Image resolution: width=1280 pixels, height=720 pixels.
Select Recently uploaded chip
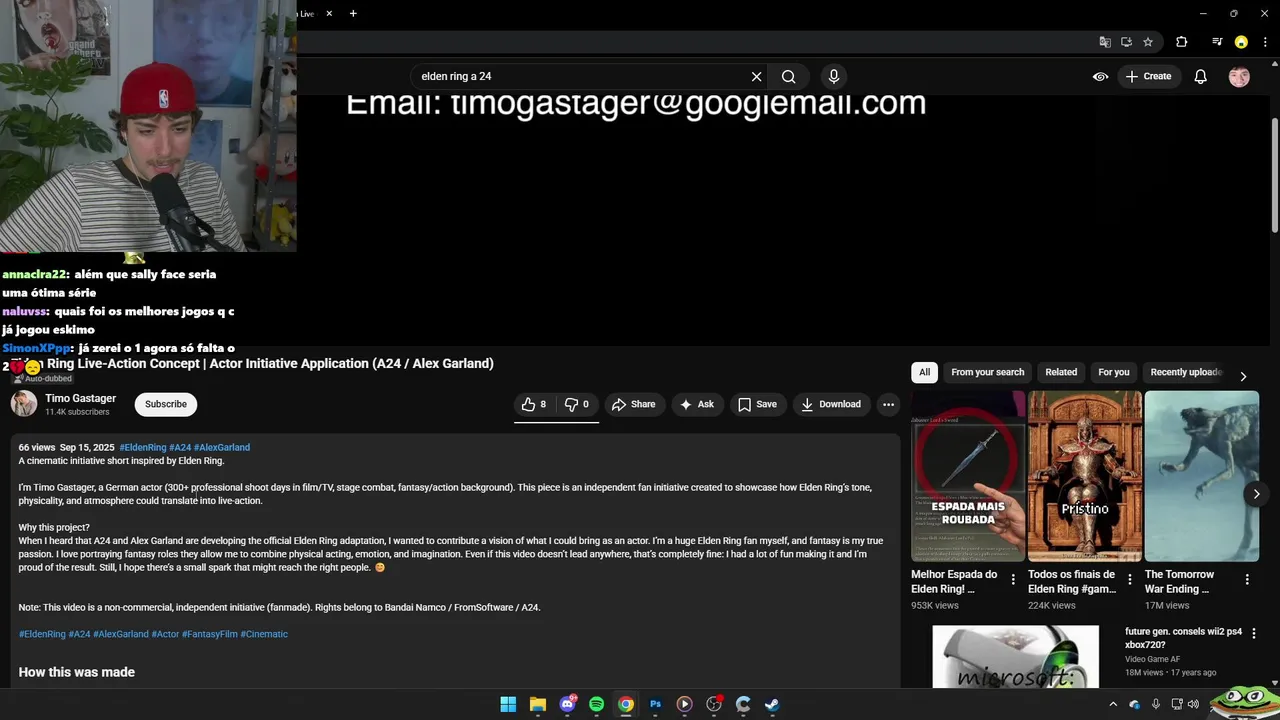point(1186,372)
